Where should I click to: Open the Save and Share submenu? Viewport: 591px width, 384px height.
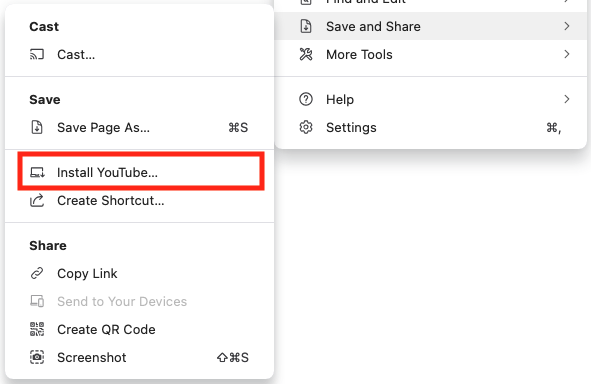(x=430, y=26)
